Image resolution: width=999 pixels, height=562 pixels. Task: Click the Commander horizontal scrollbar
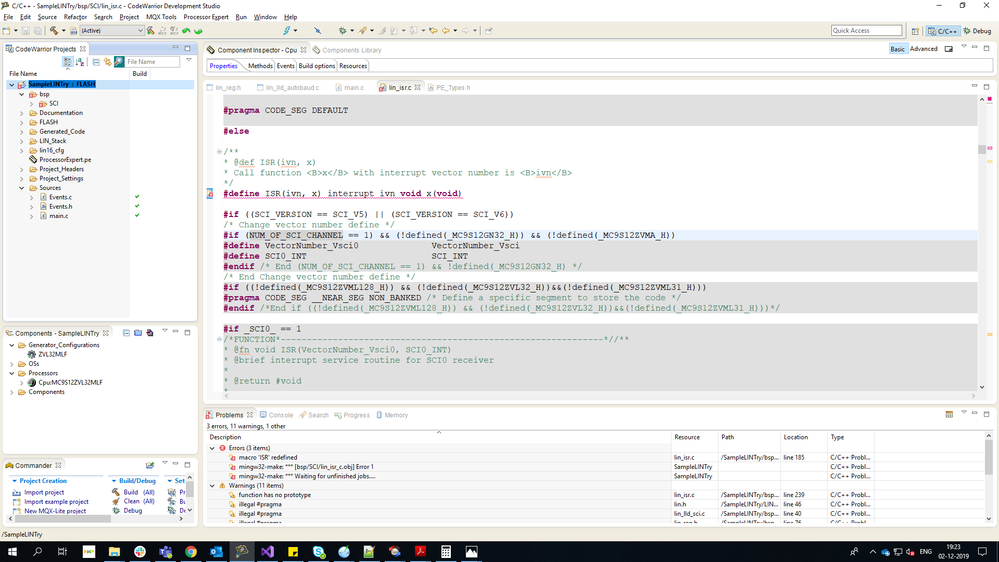[96, 519]
